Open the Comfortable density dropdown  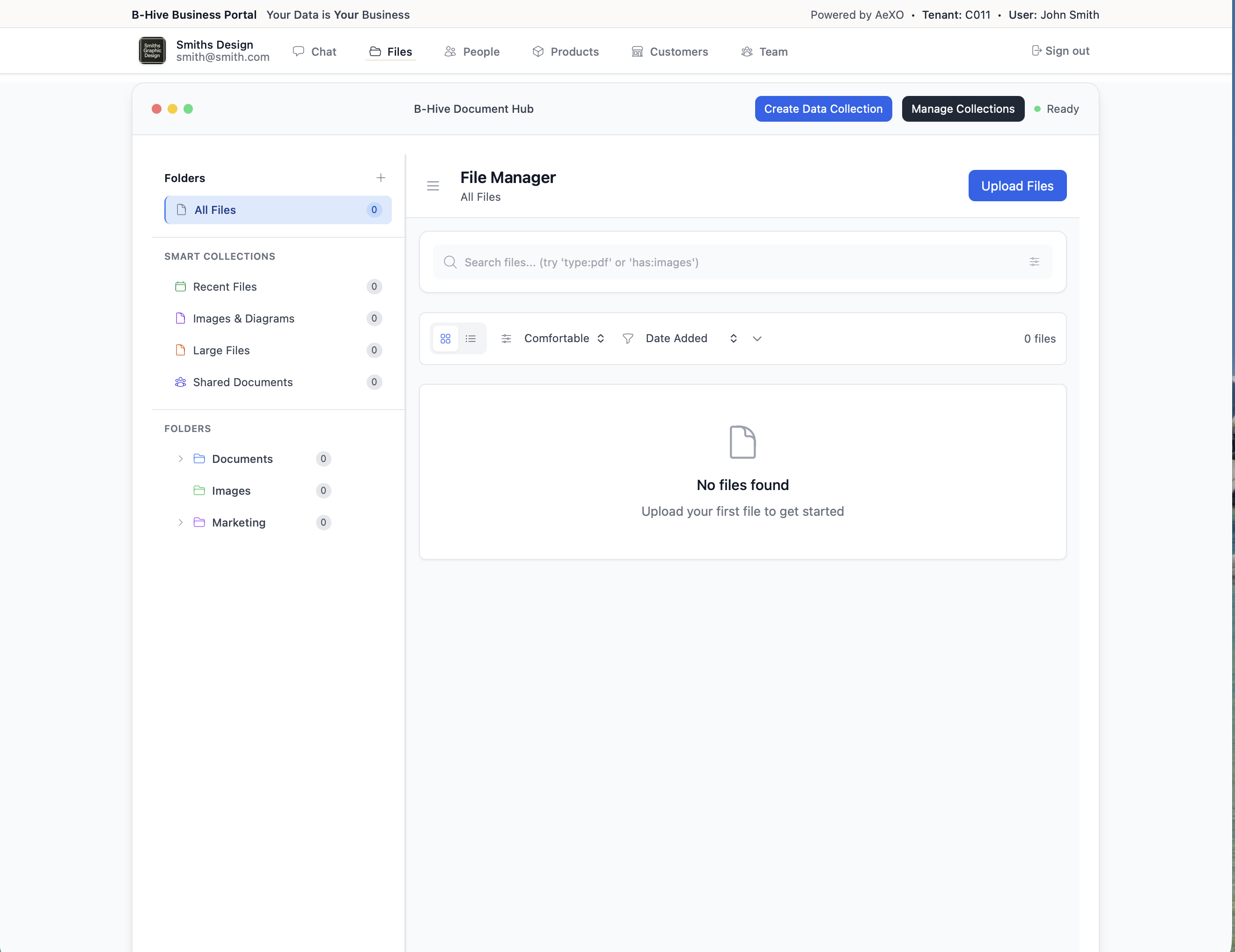coord(564,338)
